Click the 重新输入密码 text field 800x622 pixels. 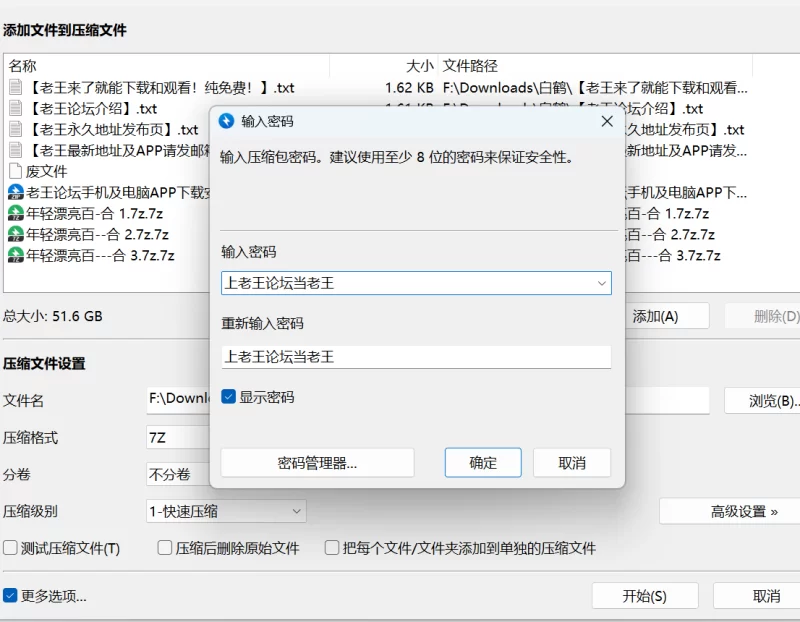[x=416, y=356]
